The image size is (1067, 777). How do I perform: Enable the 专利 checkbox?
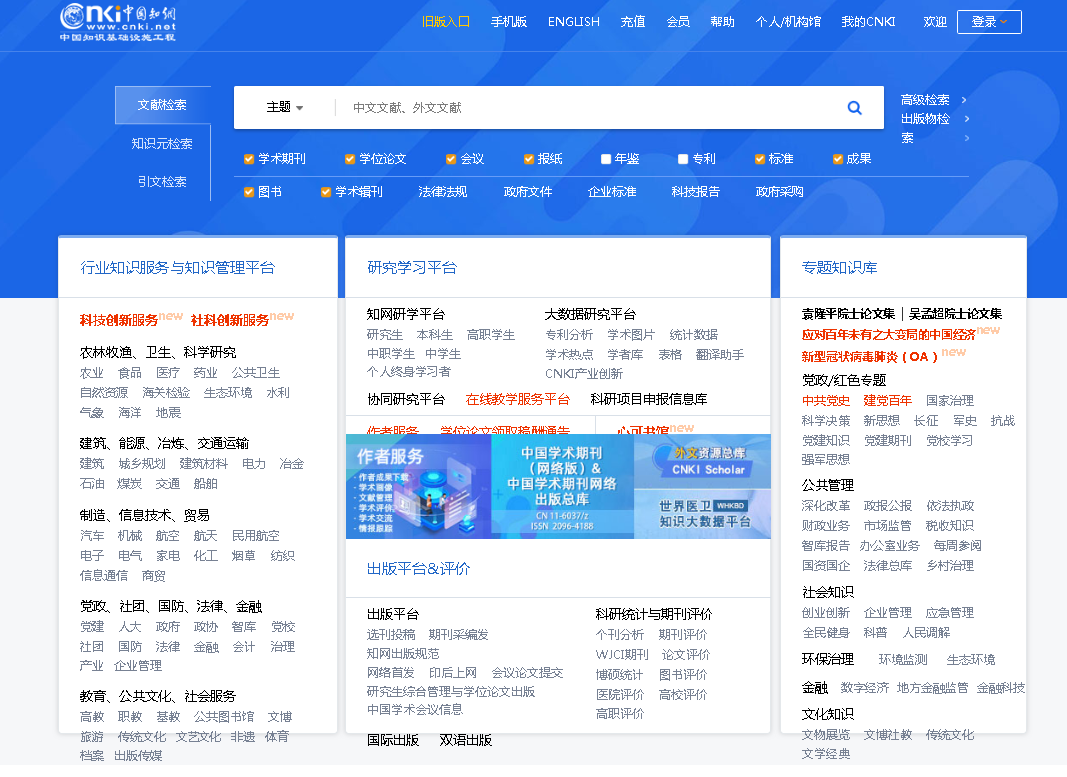(x=683, y=159)
